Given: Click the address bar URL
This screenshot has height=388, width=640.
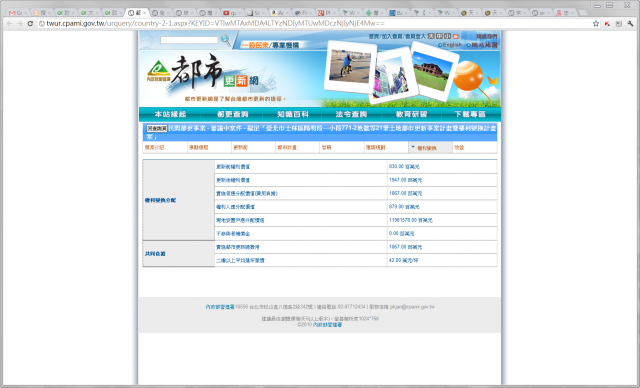Looking at the screenshot, I should click(216, 24).
